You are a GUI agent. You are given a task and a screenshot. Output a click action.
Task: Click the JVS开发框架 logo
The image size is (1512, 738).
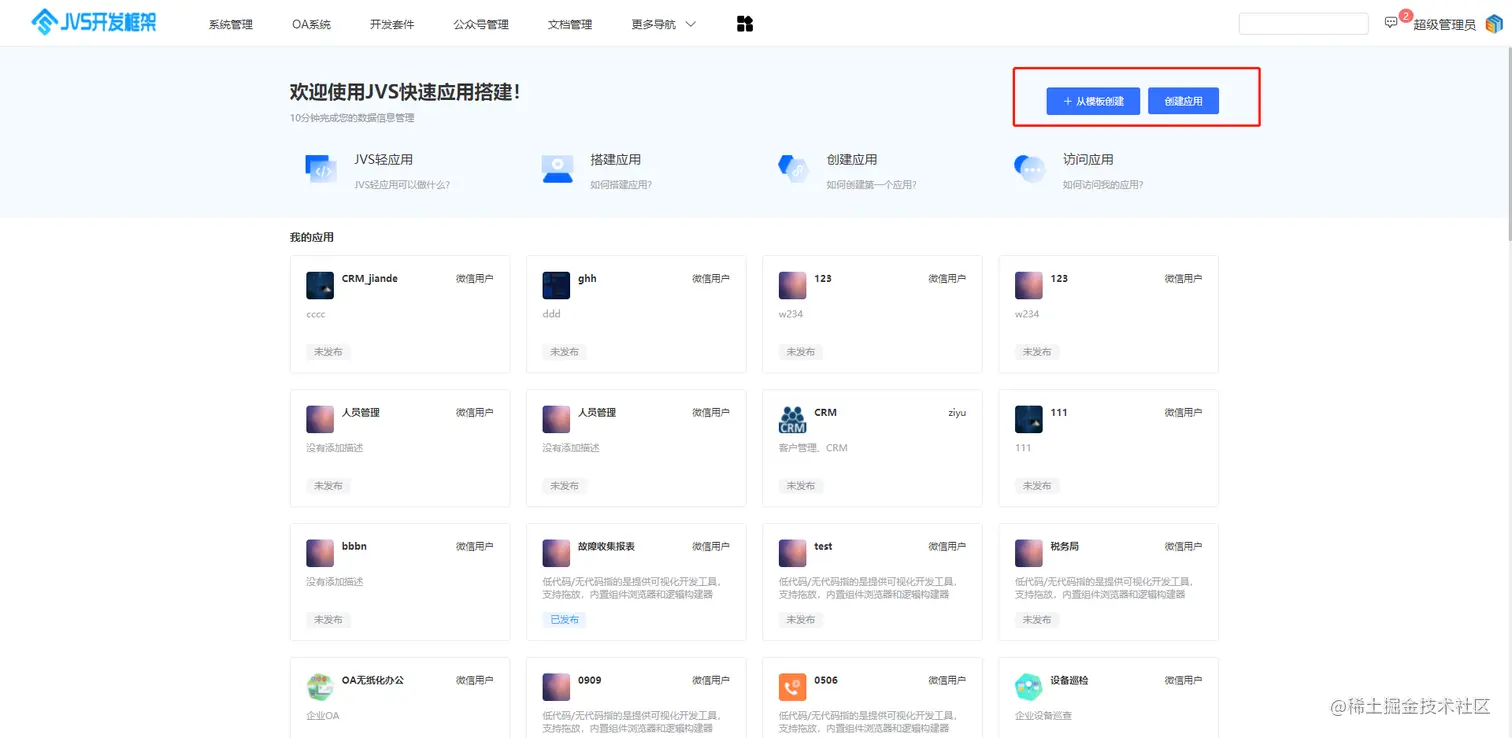pos(94,22)
